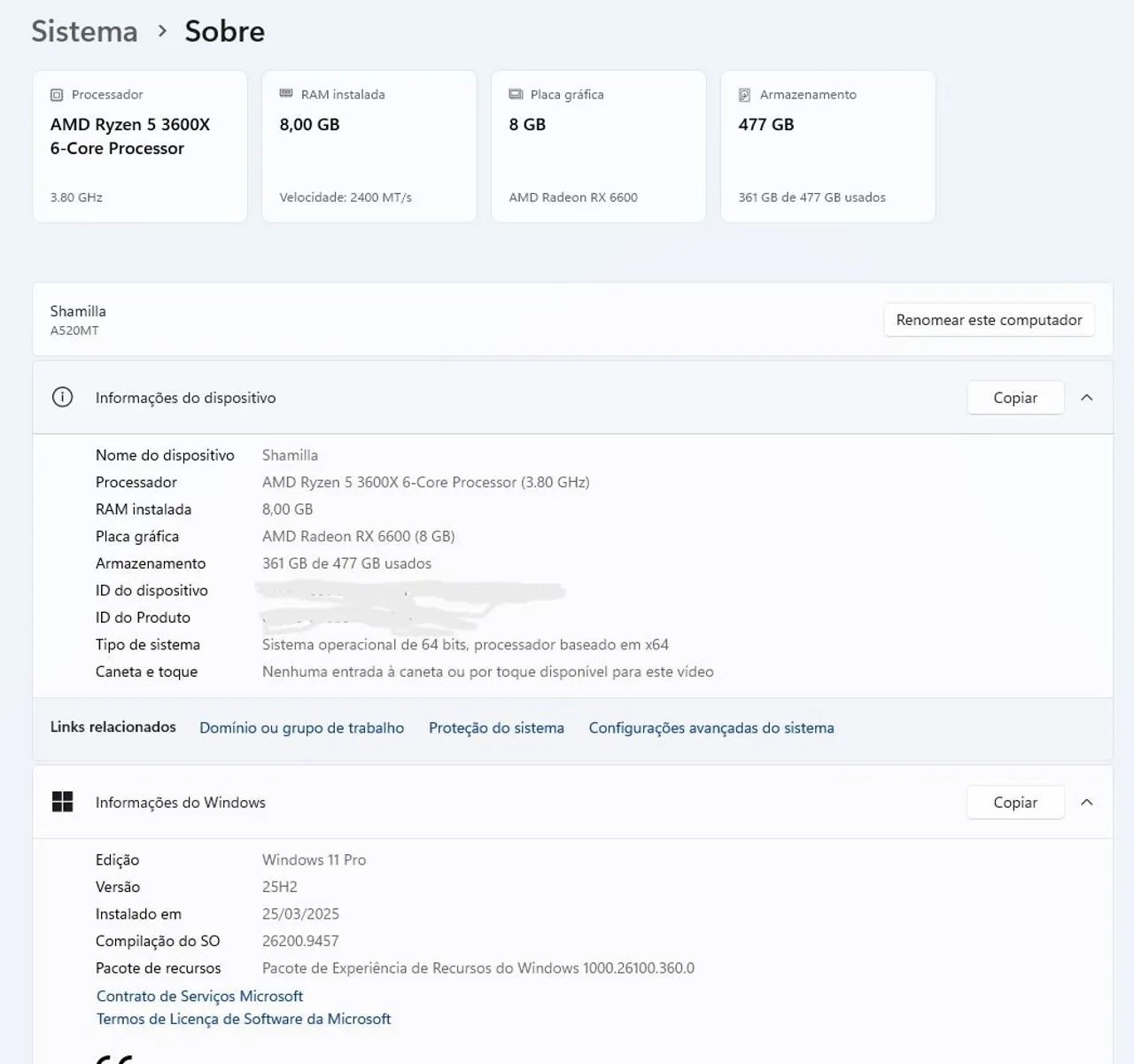
Task: Click the processor chip icon in Processador card
Action: pos(57,95)
